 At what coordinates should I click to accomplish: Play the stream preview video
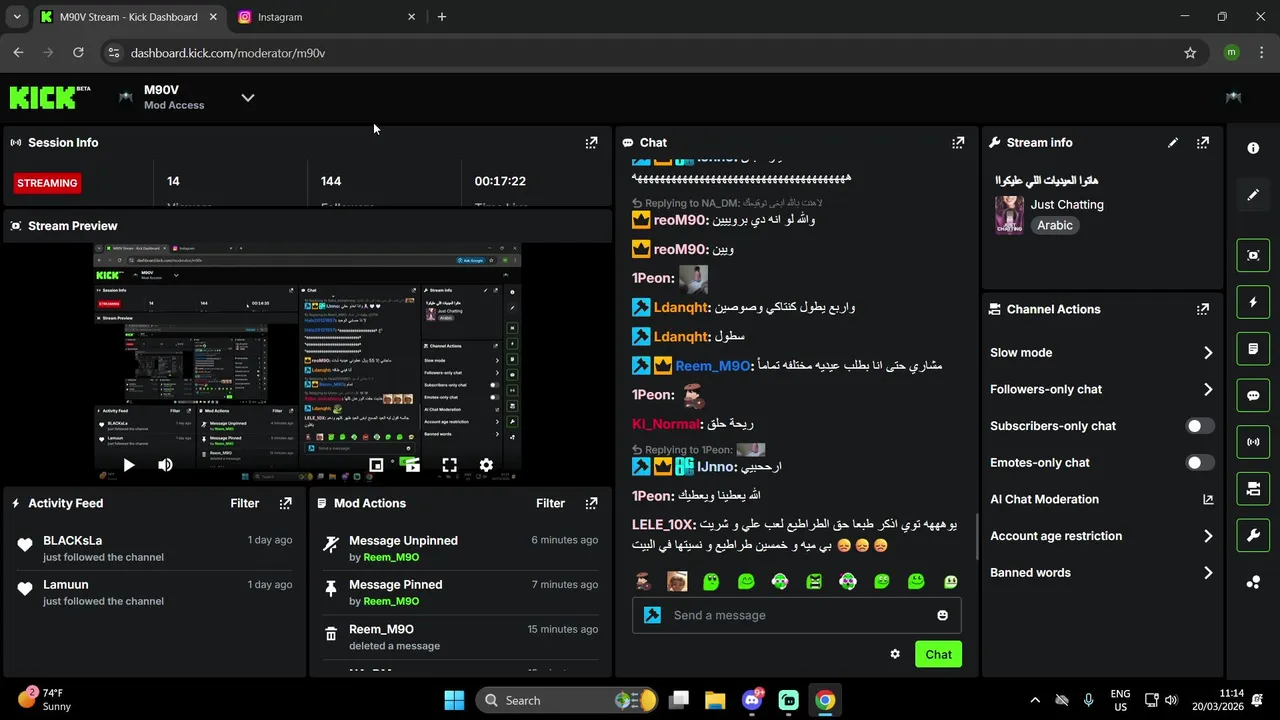point(129,465)
